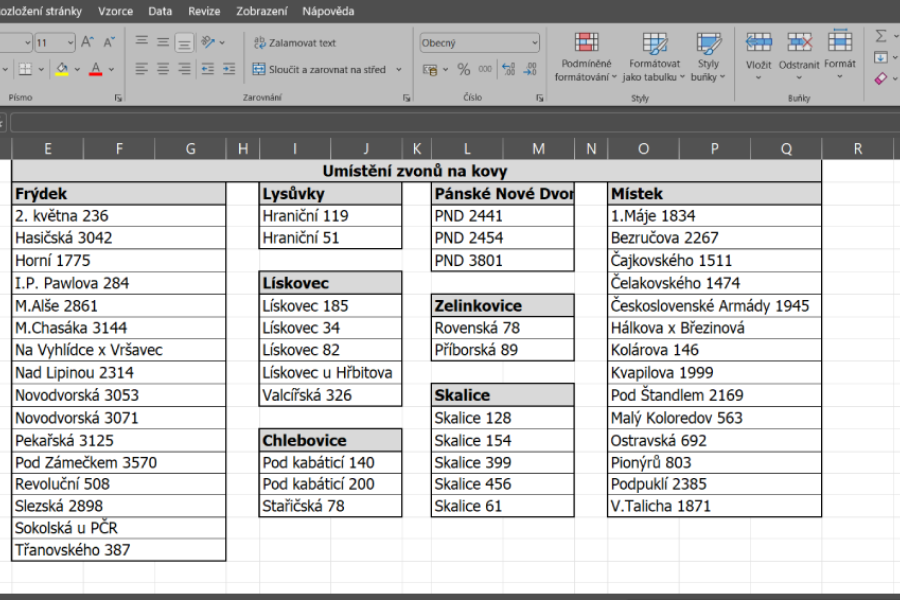Expand the font size dropdown
The image size is (900, 600).
(x=69, y=43)
